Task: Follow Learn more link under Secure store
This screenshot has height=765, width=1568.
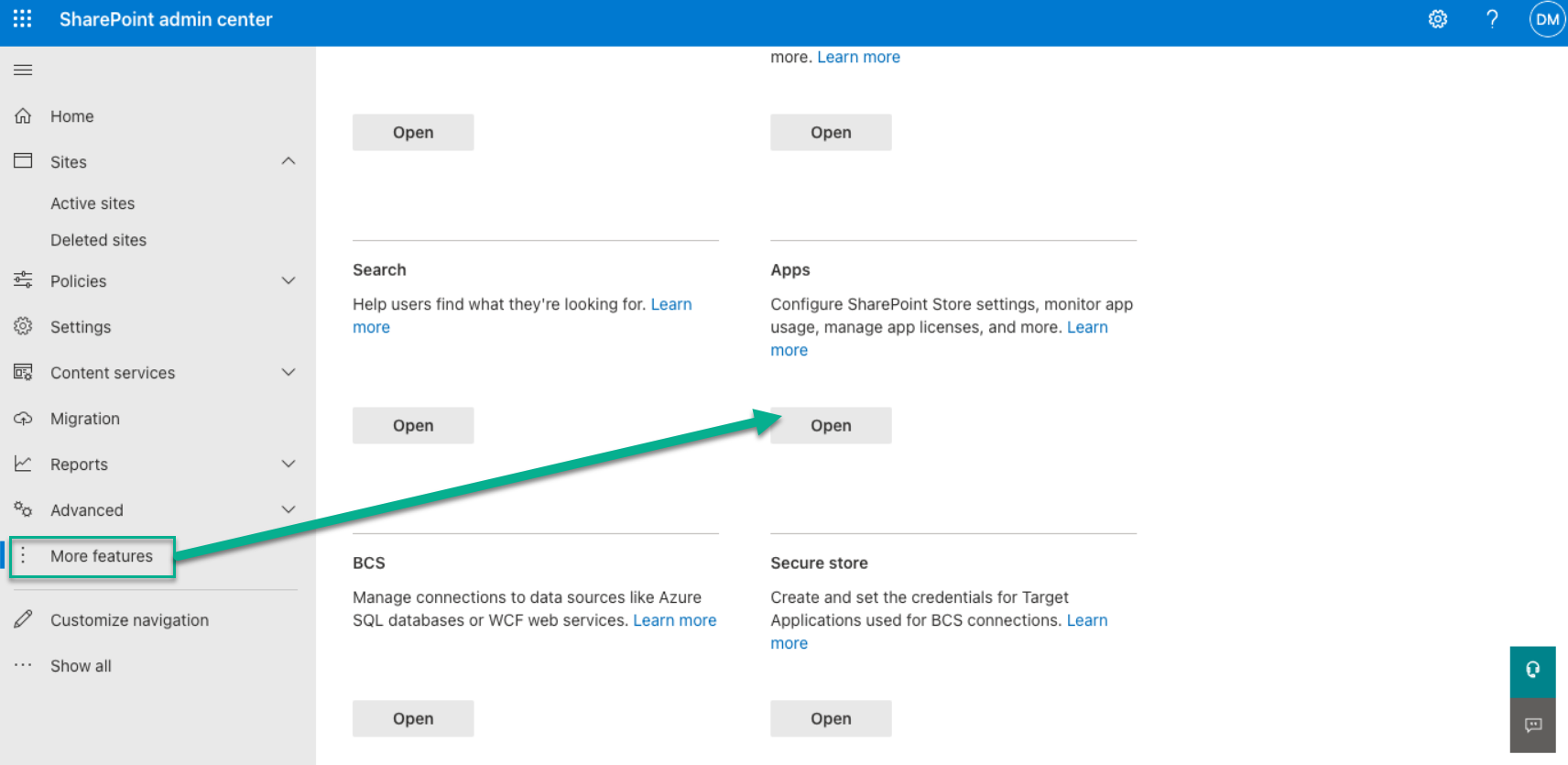Action: pyautogui.click(x=1087, y=620)
